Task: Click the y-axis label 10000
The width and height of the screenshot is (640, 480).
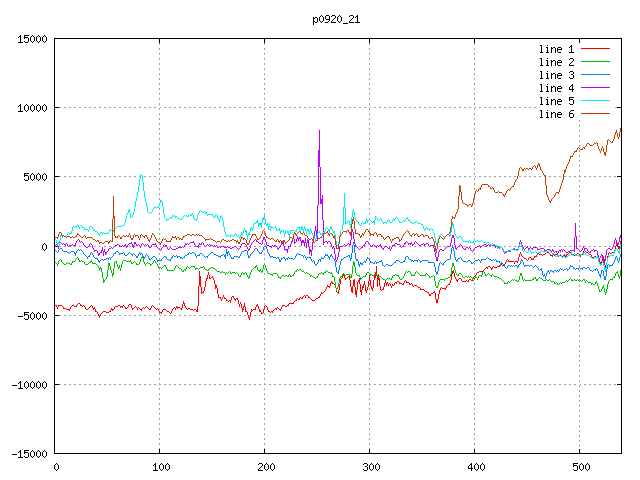Action: 32,108
